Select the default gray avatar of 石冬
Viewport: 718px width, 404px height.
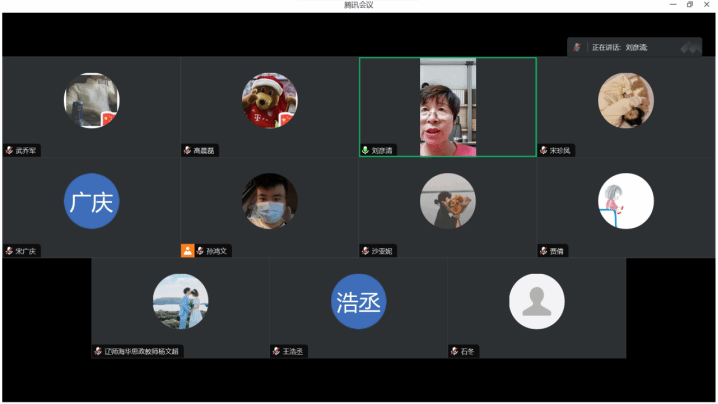[536, 302]
